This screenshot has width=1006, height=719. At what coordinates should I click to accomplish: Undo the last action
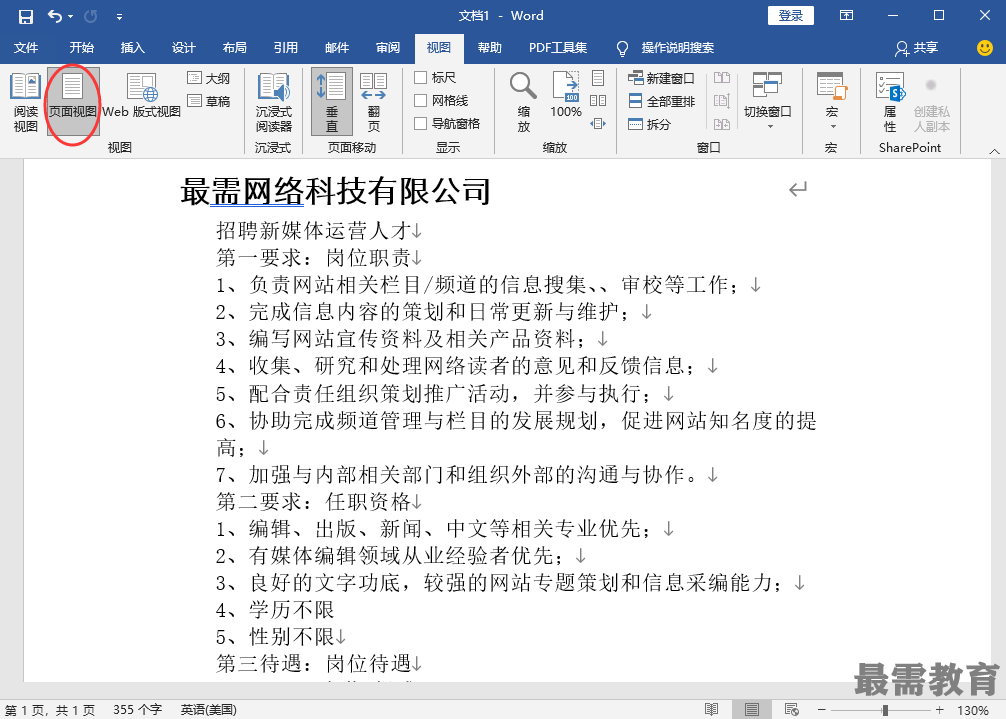(x=55, y=16)
